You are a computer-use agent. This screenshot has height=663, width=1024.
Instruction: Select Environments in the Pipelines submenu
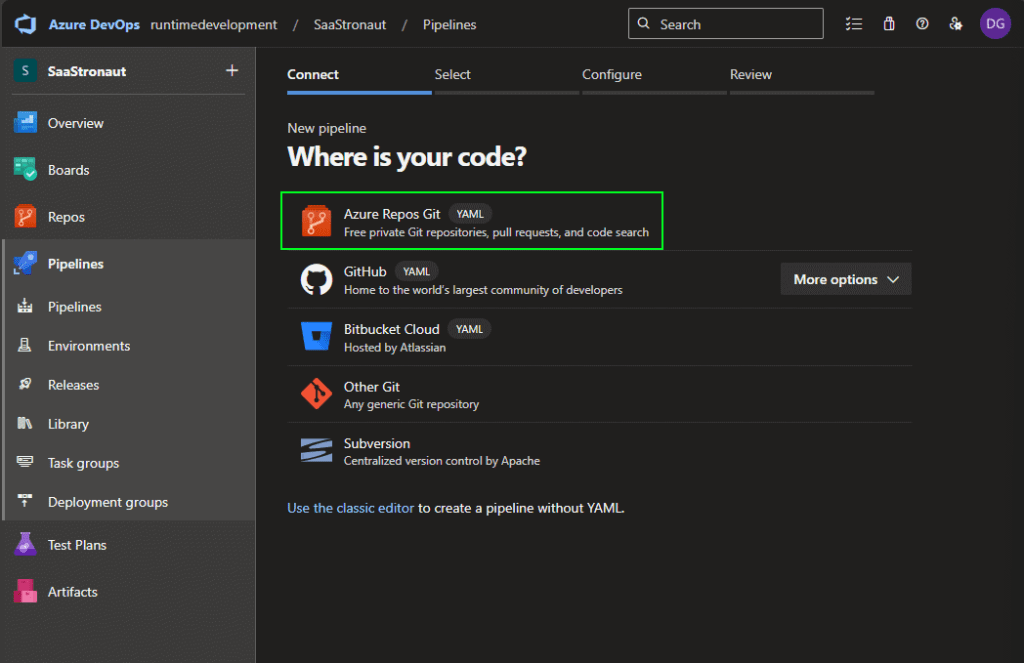(x=89, y=346)
